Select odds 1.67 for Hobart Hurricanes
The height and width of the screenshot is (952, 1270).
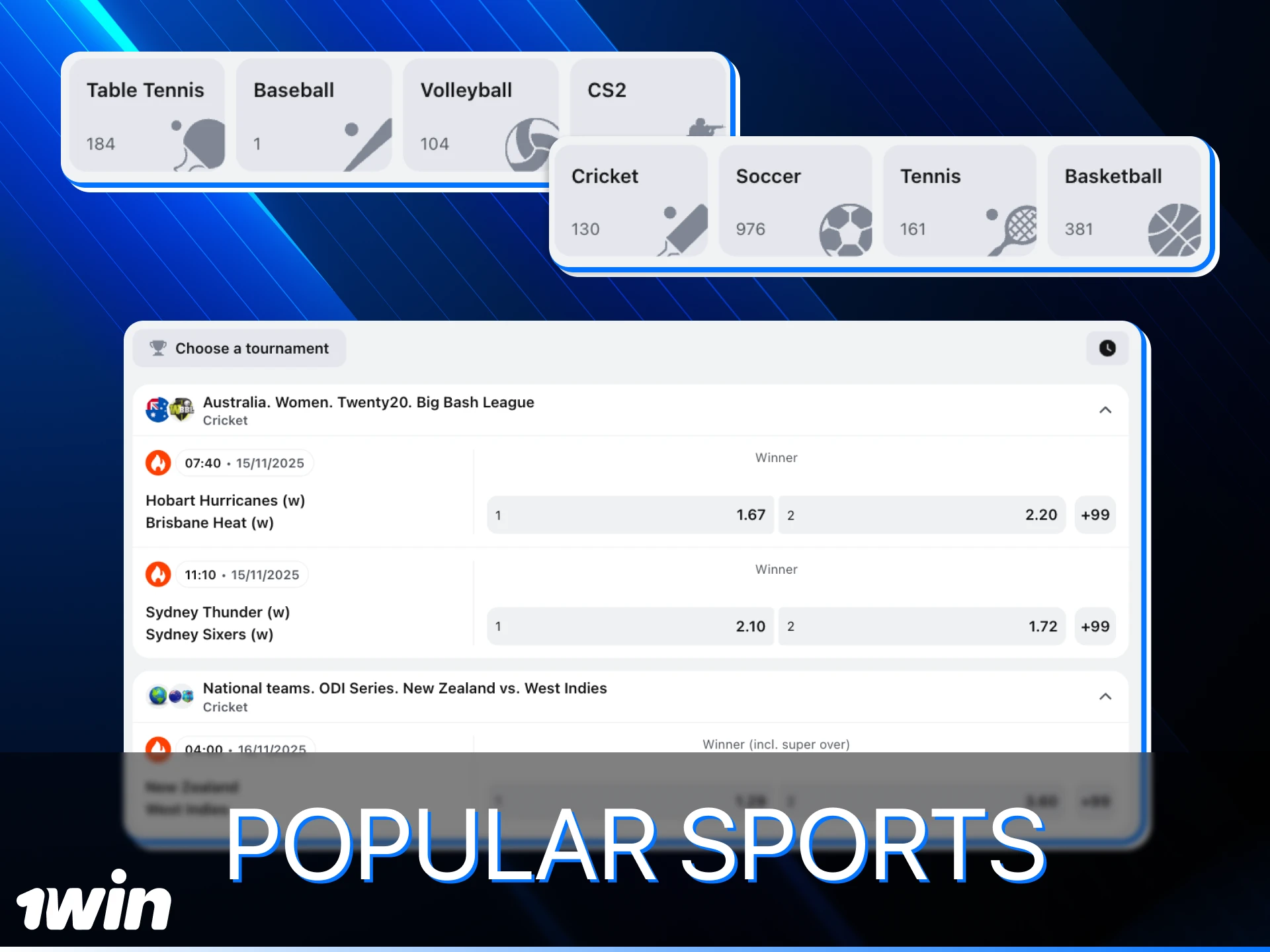pos(630,515)
